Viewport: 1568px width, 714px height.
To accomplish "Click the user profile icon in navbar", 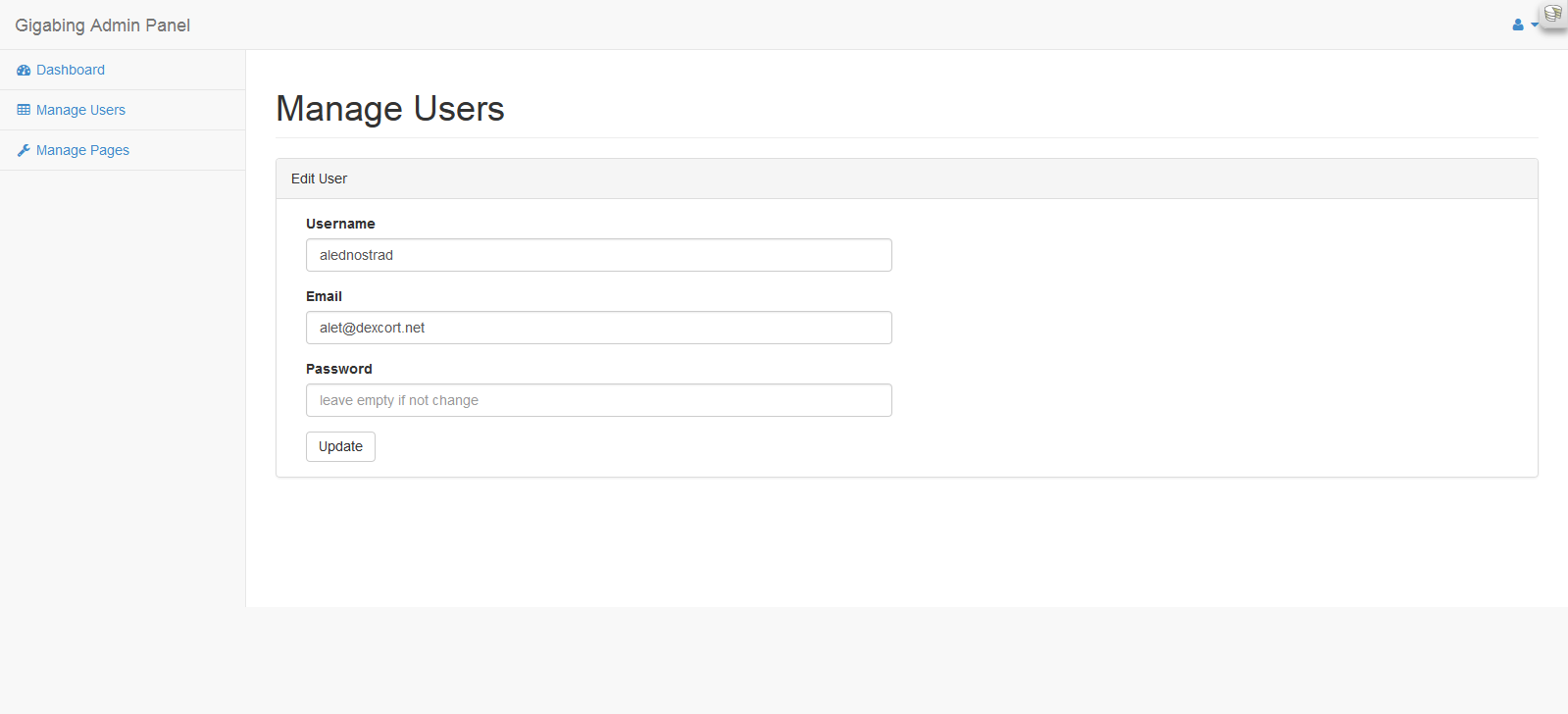I will pyautogui.click(x=1518, y=25).
